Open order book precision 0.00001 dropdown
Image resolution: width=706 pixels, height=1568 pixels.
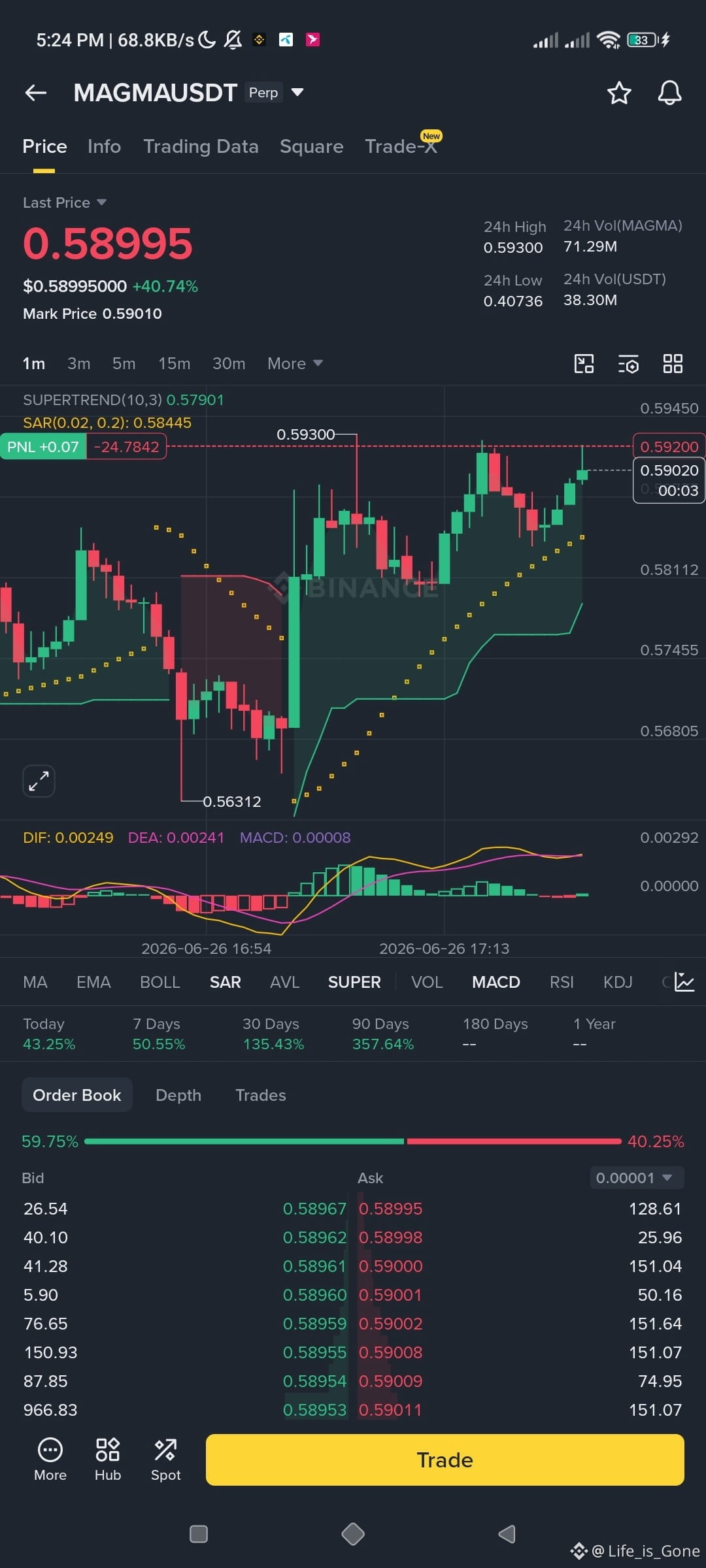pos(637,1178)
